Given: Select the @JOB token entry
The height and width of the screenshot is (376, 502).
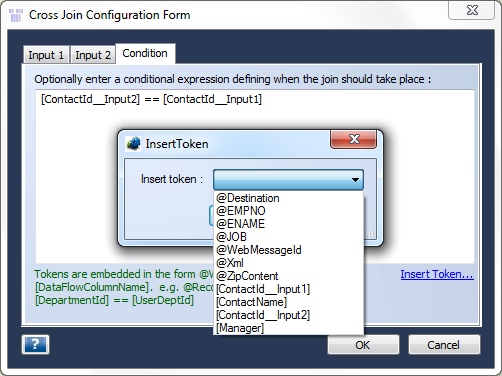Looking at the screenshot, I should click(288, 237).
